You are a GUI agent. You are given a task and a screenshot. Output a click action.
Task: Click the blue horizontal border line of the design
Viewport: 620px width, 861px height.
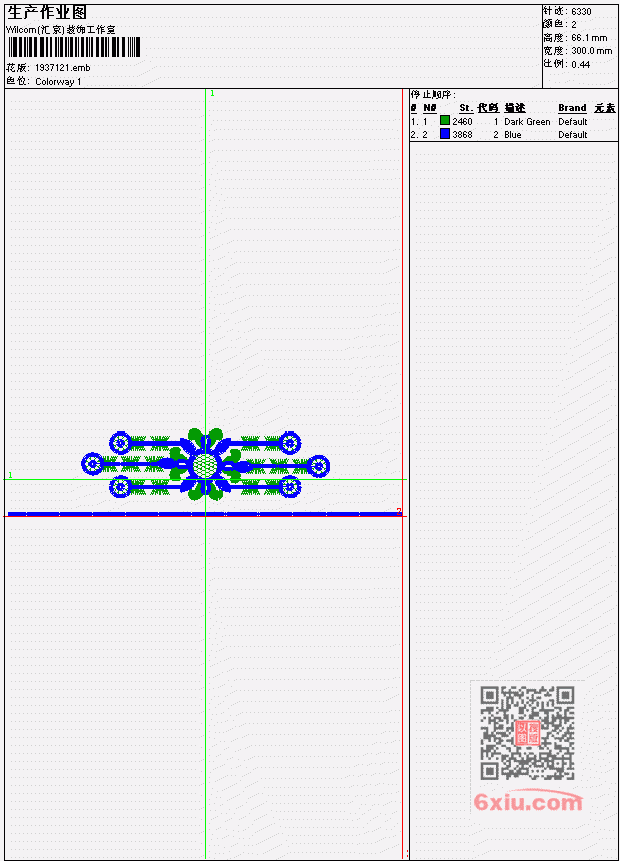click(x=204, y=514)
